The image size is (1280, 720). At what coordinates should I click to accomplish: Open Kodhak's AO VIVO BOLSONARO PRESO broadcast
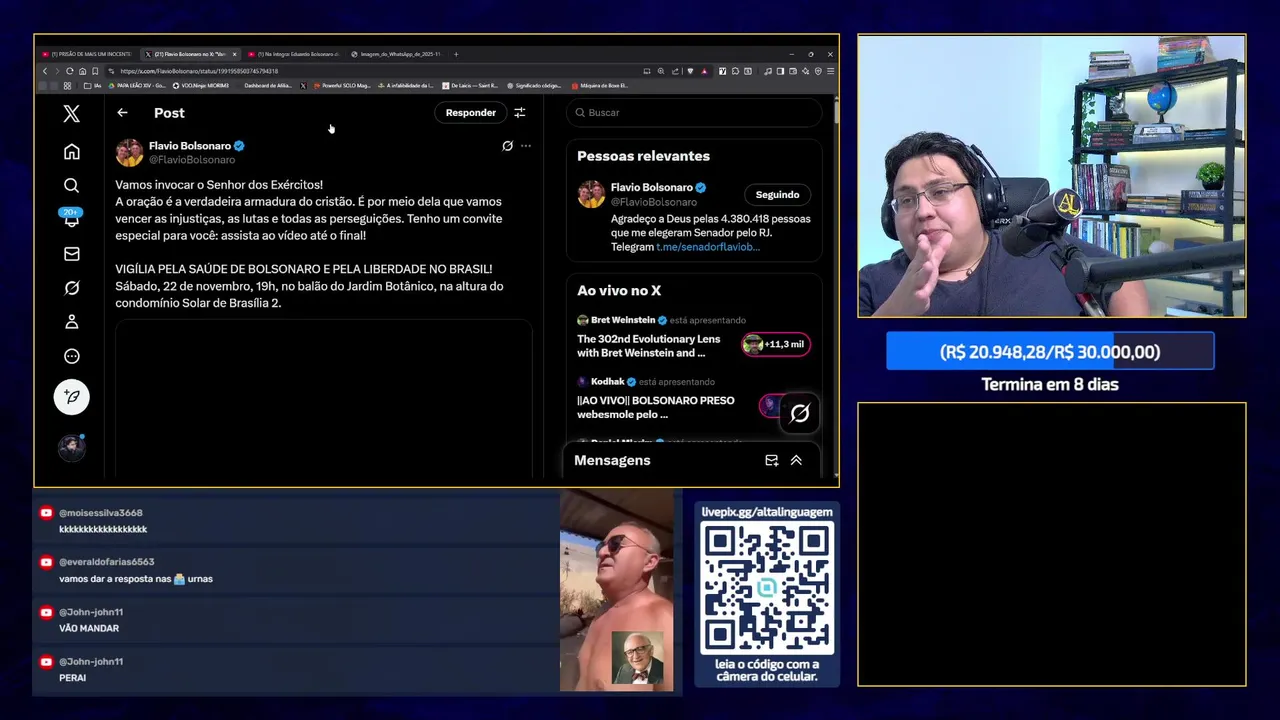[655, 407]
